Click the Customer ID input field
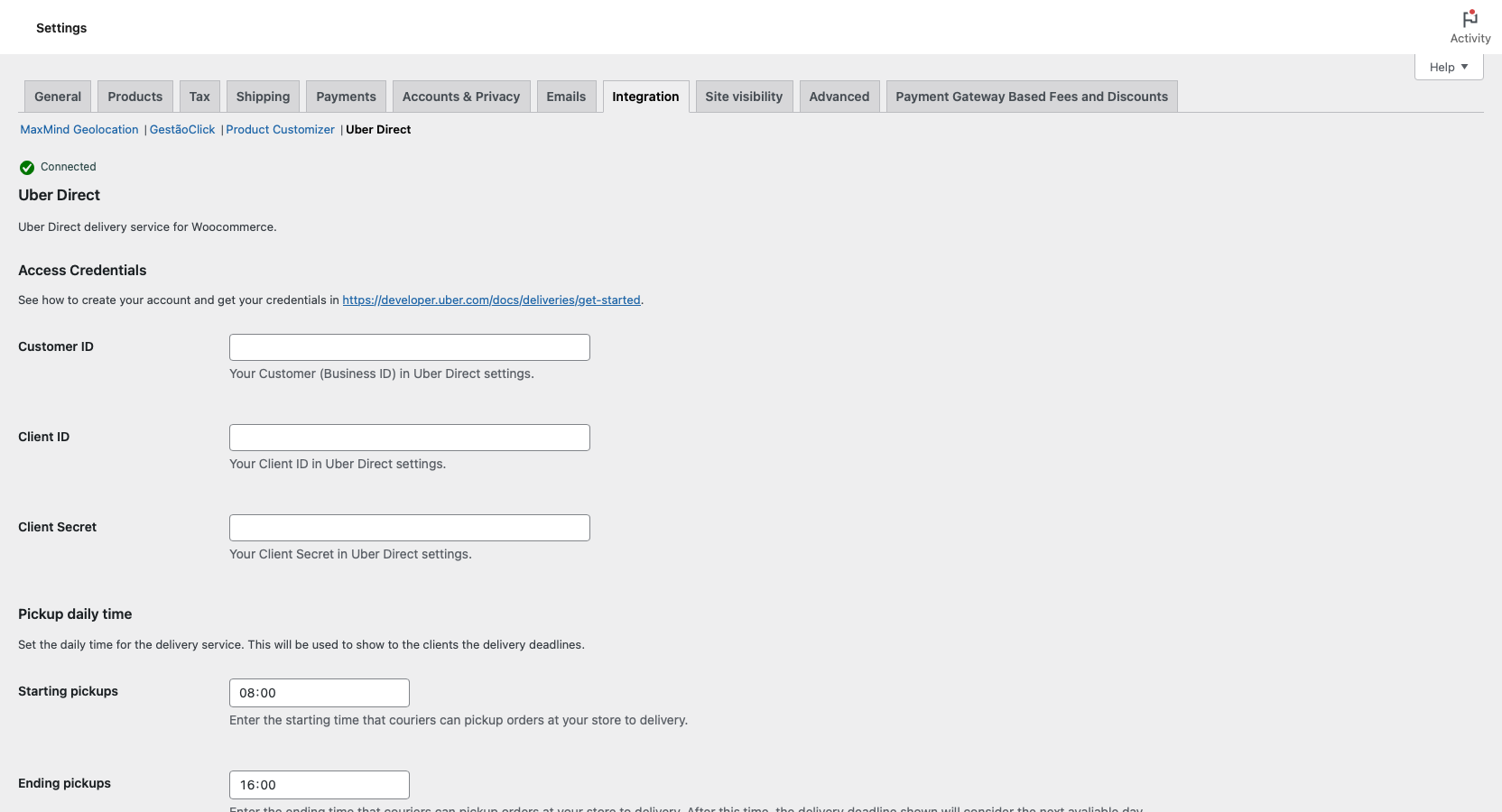This screenshot has height=812, width=1502. tap(409, 347)
